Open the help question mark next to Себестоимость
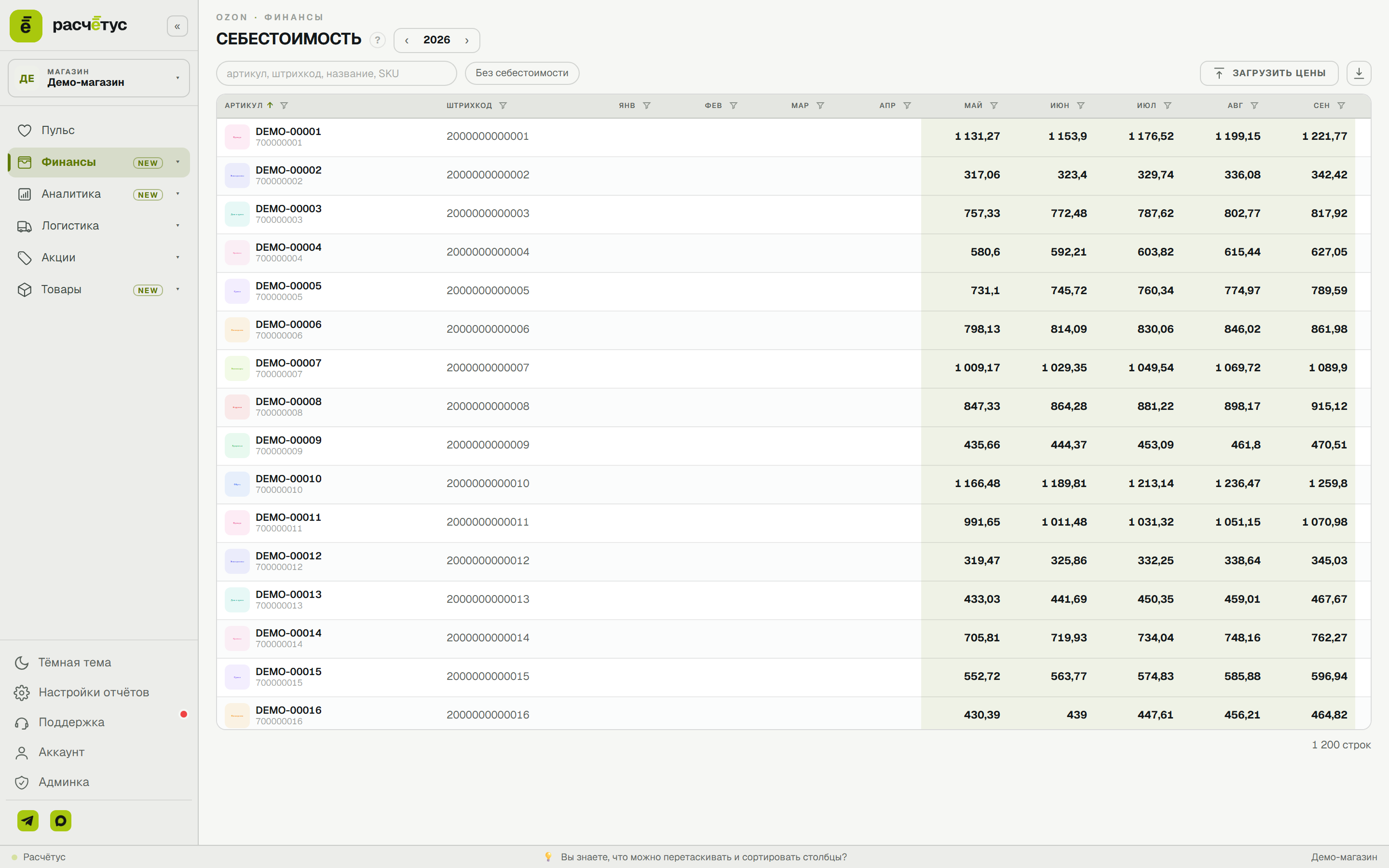Image resolution: width=1389 pixels, height=868 pixels. click(377, 40)
